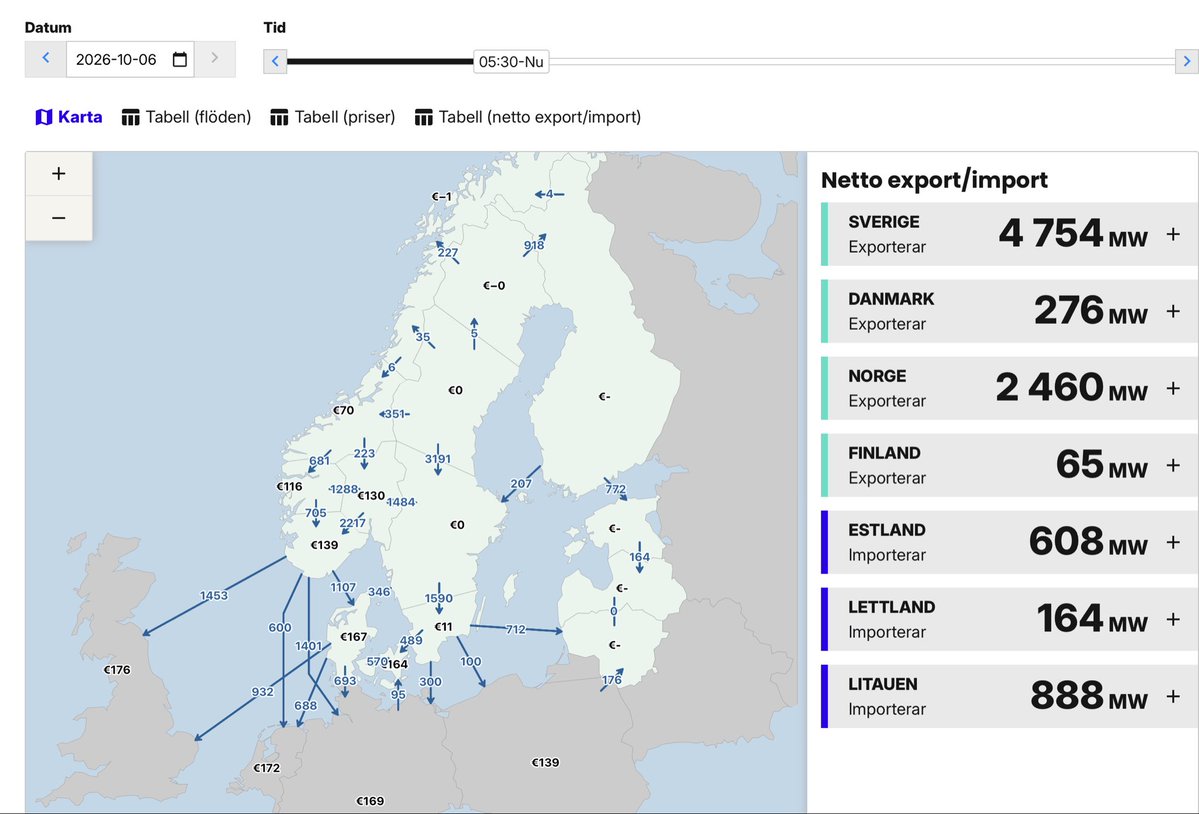
Task: Click the Karta map icon
Action: point(44,117)
